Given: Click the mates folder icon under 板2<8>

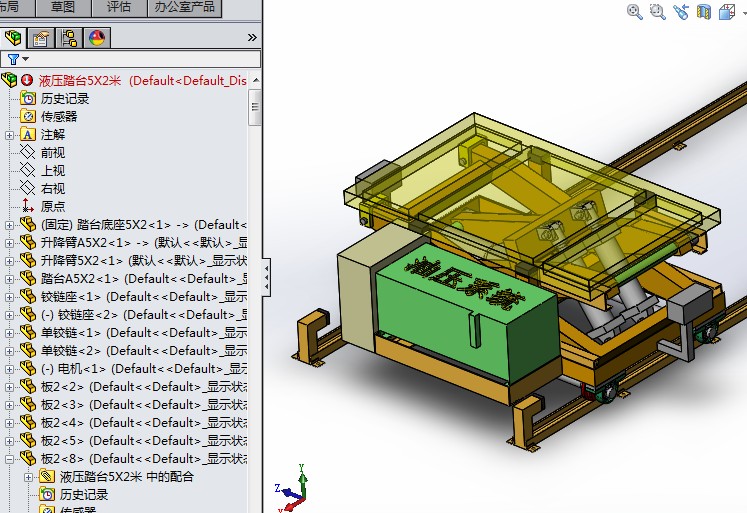Looking at the screenshot, I should 47,476.
